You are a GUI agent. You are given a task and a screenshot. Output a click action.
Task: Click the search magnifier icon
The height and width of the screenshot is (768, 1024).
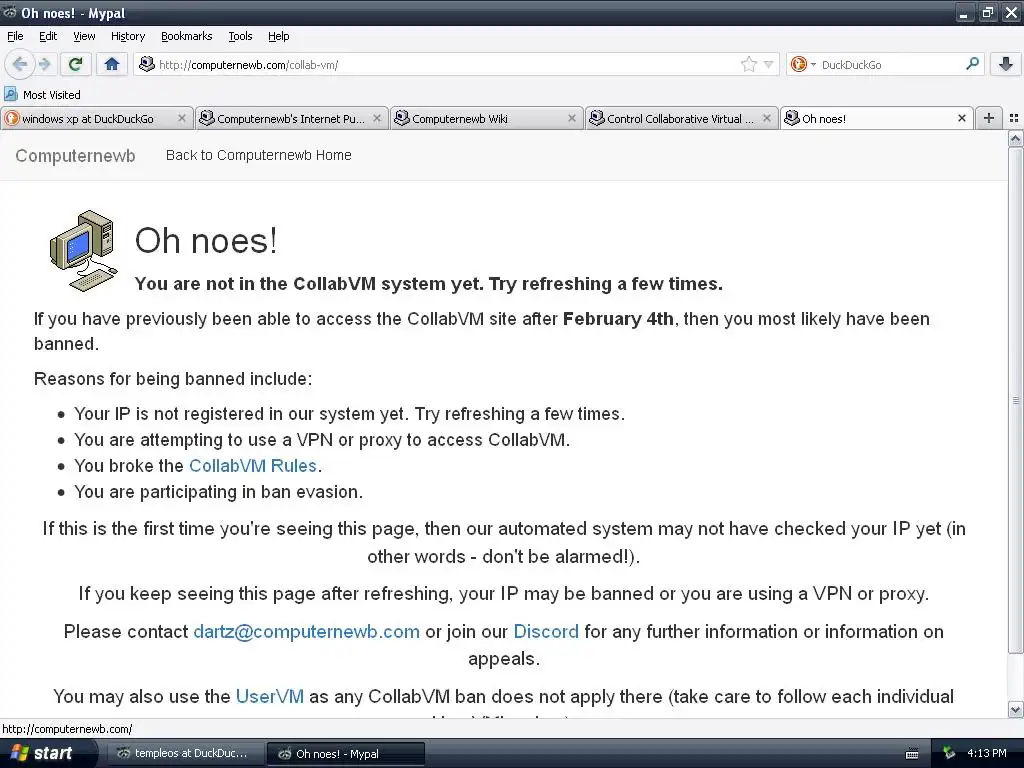[972, 64]
